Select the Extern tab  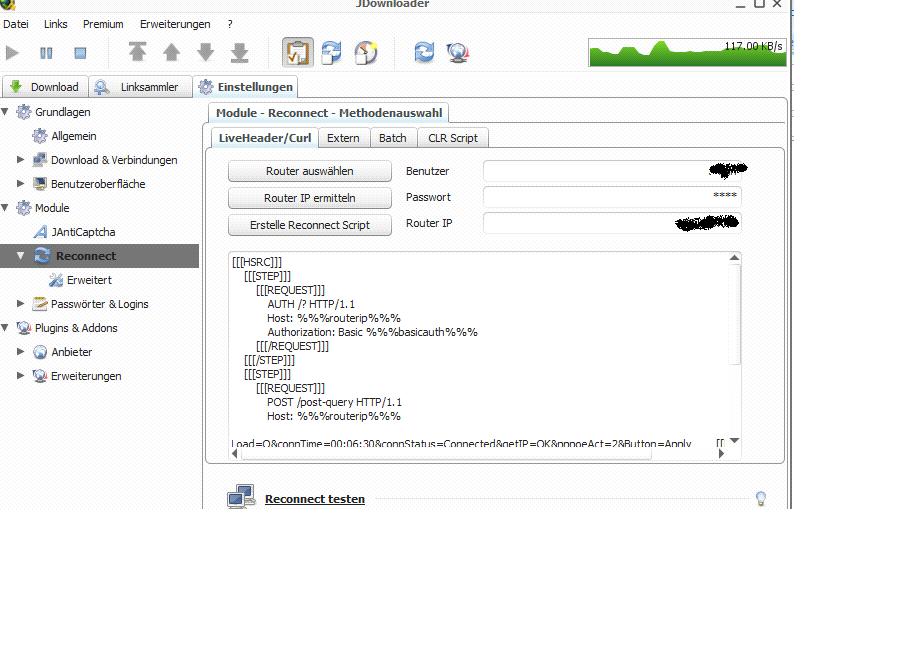pos(343,138)
